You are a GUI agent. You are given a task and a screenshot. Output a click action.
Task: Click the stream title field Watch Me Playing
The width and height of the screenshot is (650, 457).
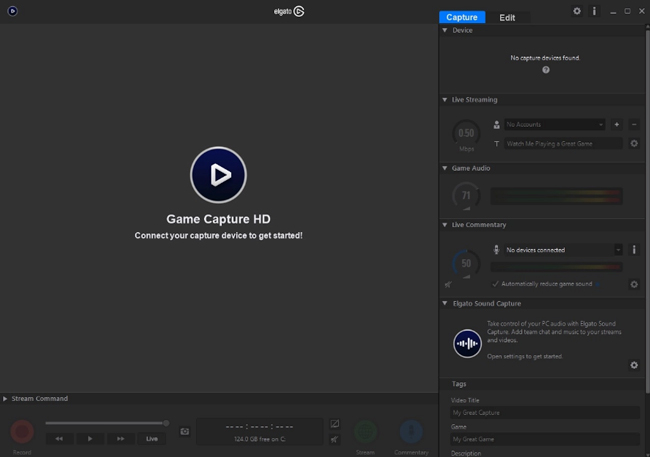tap(563, 143)
